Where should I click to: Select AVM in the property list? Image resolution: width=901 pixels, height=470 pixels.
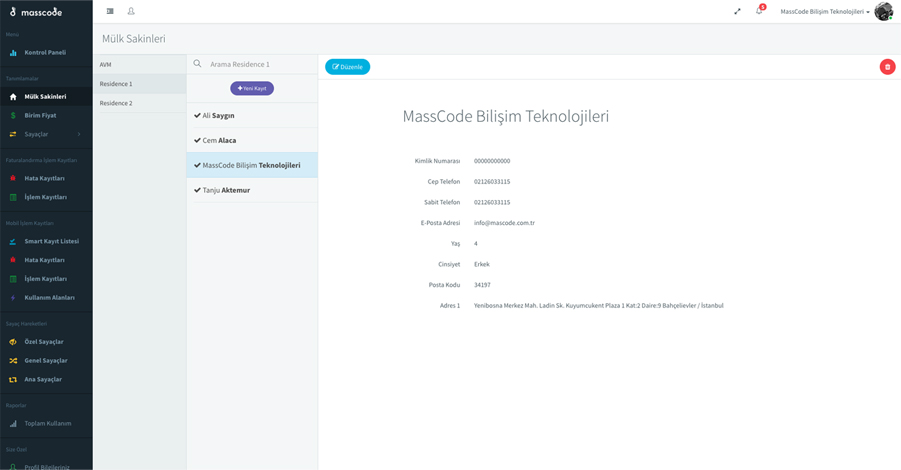(x=140, y=64)
